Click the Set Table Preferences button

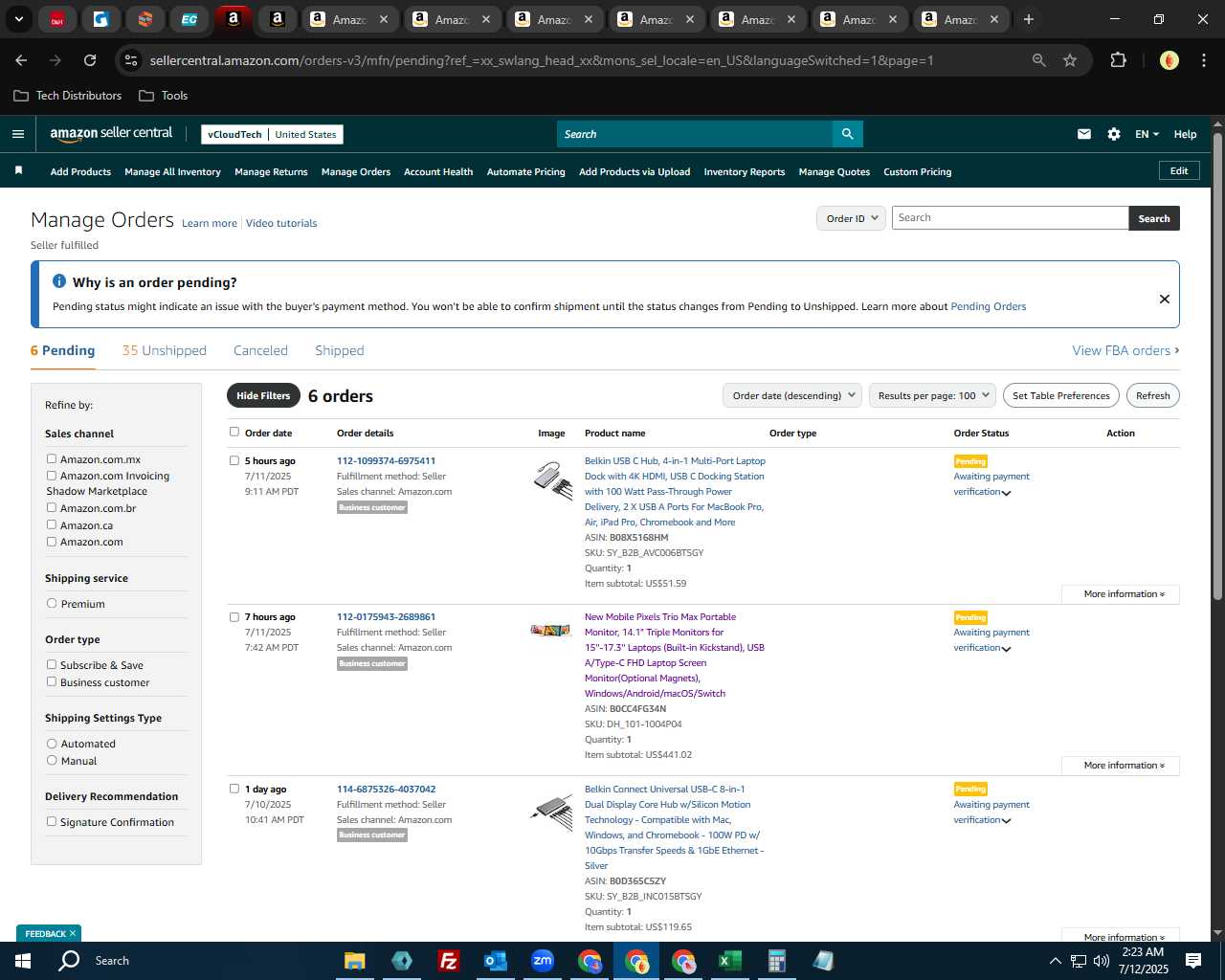1061,395
